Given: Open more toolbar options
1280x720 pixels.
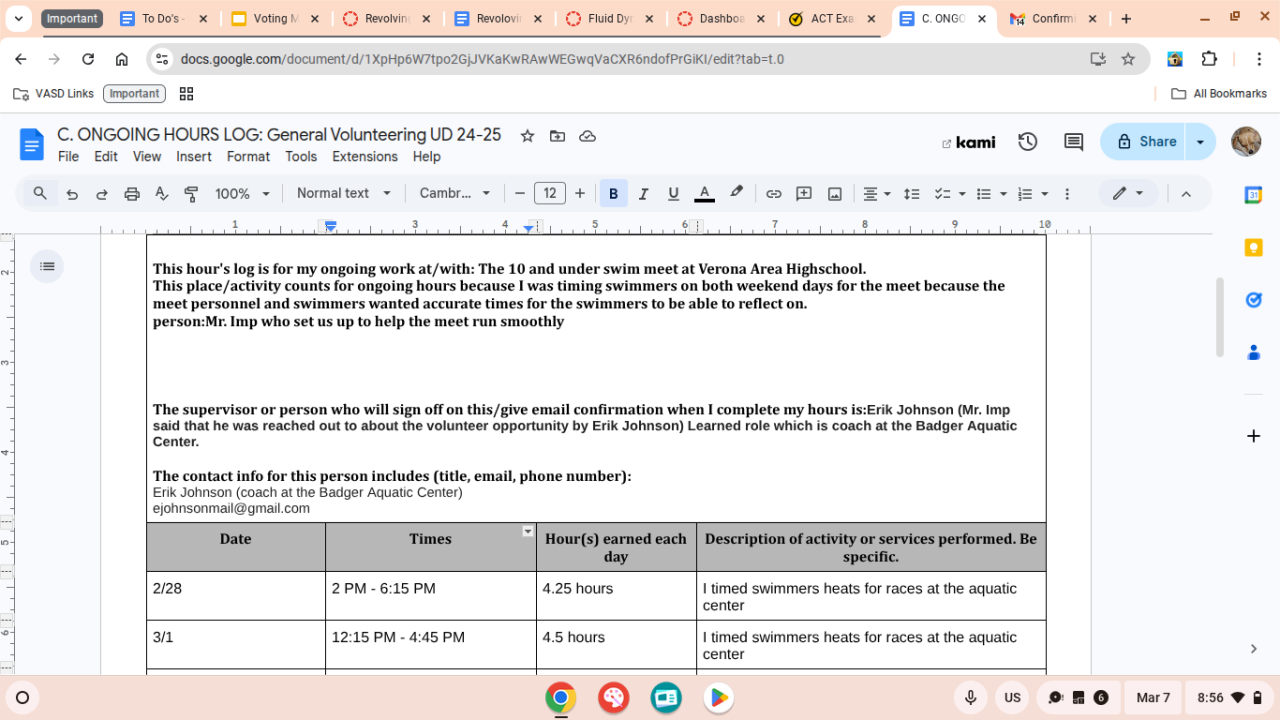Looking at the screenshot, I should point(1067,194).
